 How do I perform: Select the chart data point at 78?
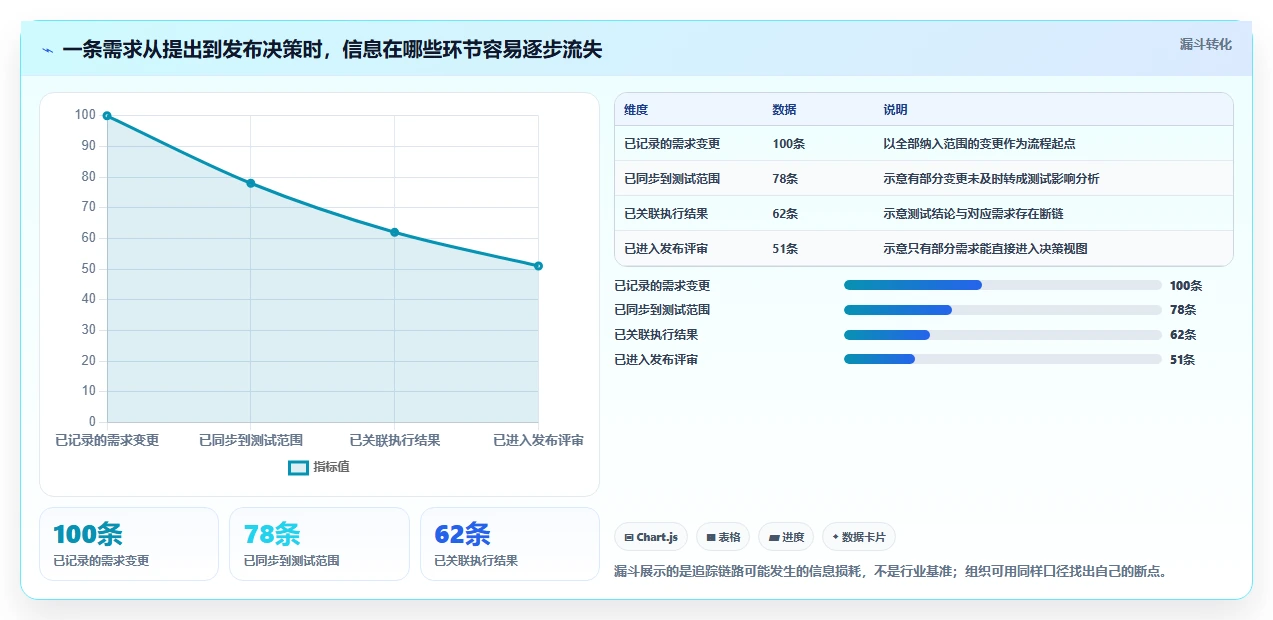251,183
